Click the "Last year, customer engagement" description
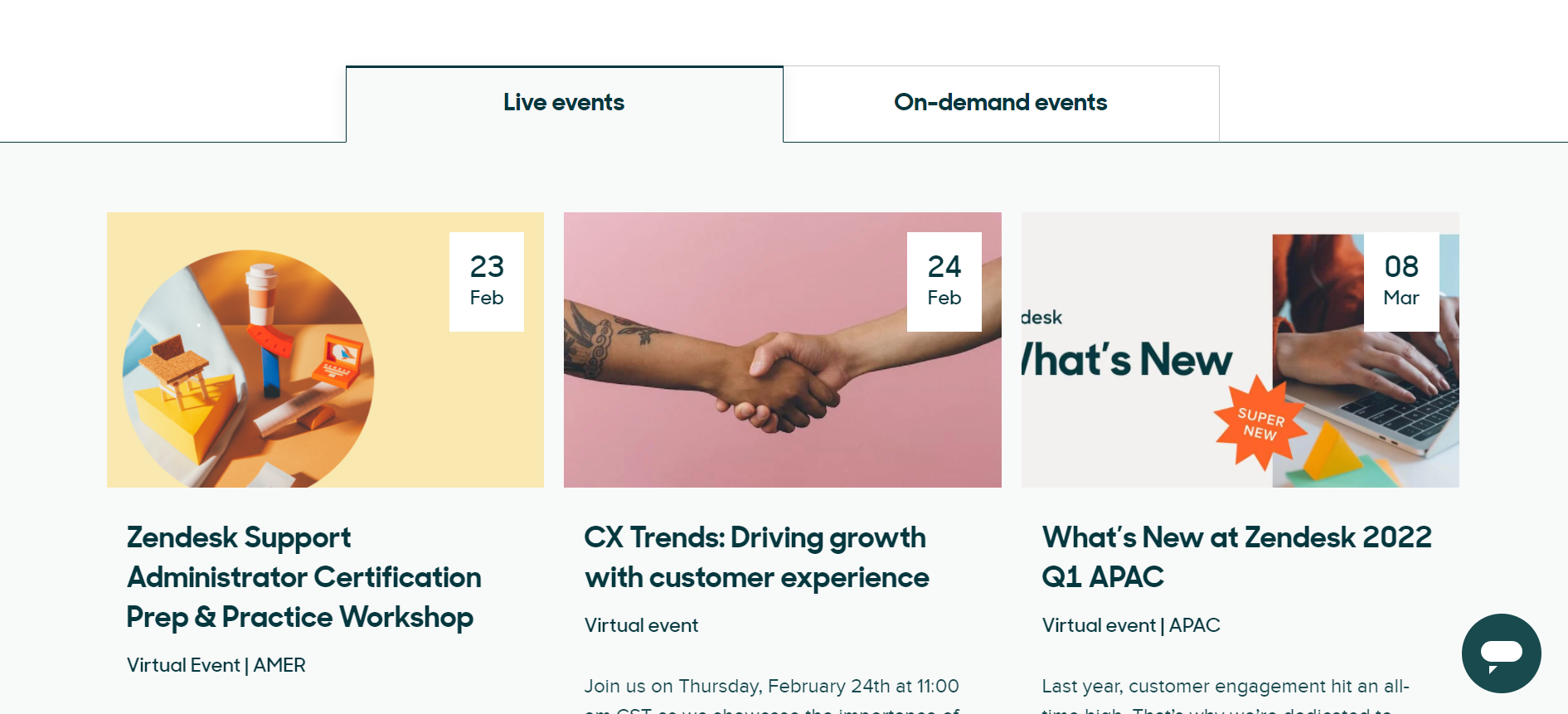This screenshot has height=714, width=1568. click(1226, 687)
